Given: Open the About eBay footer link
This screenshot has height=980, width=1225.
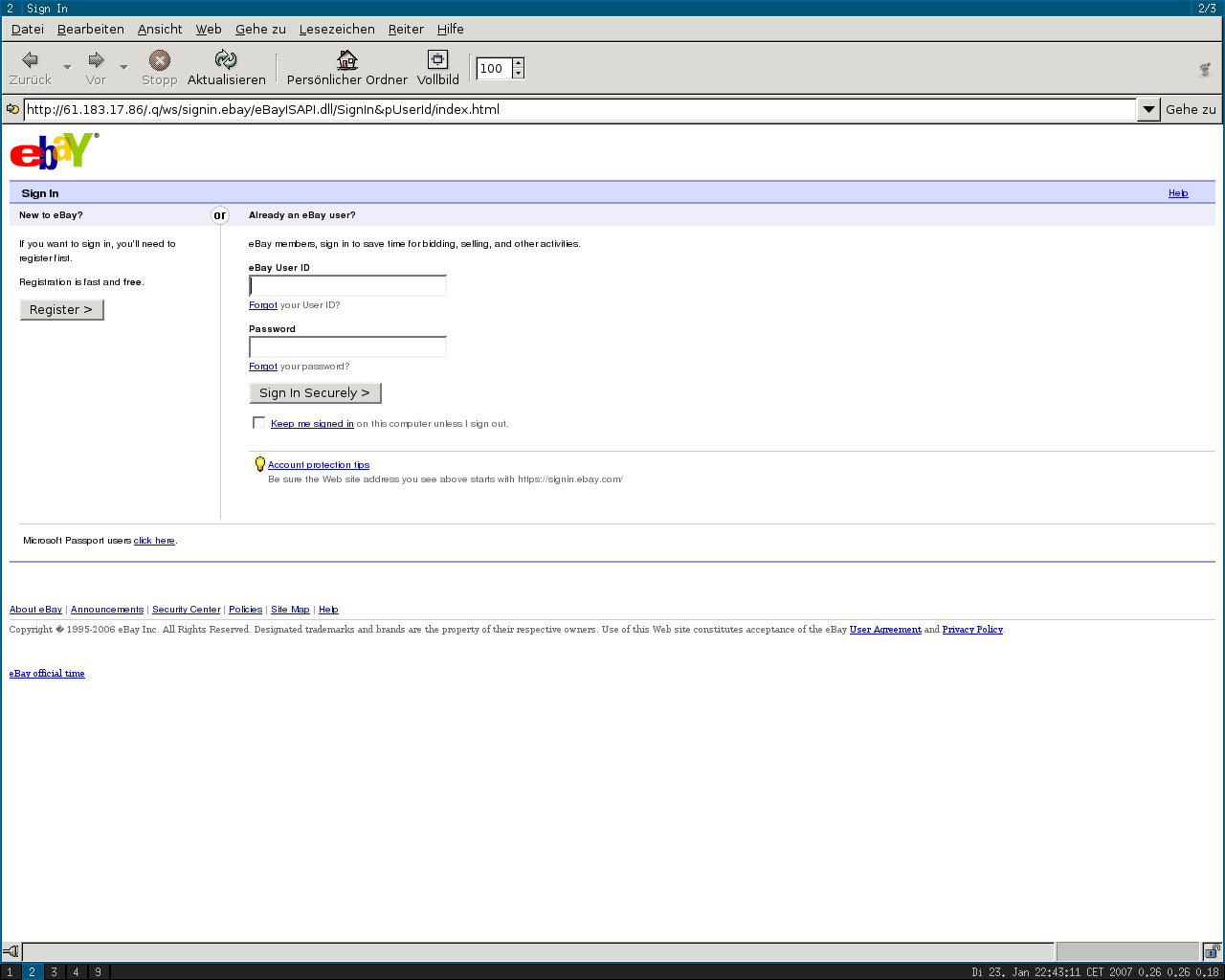Looking at the screenshot, I should coord(35,610).
